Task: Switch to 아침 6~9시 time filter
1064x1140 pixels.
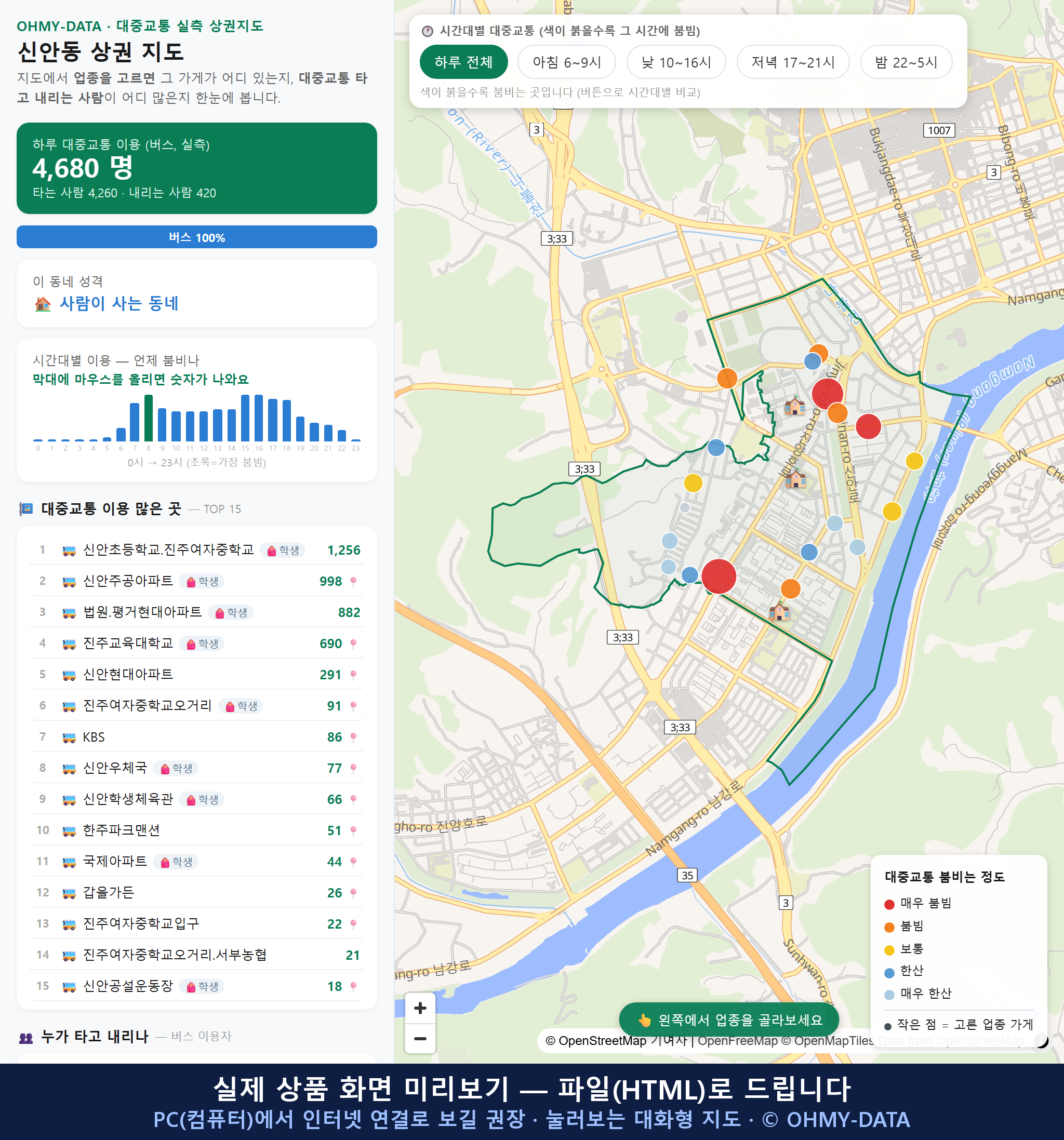Action: point(566,62)
